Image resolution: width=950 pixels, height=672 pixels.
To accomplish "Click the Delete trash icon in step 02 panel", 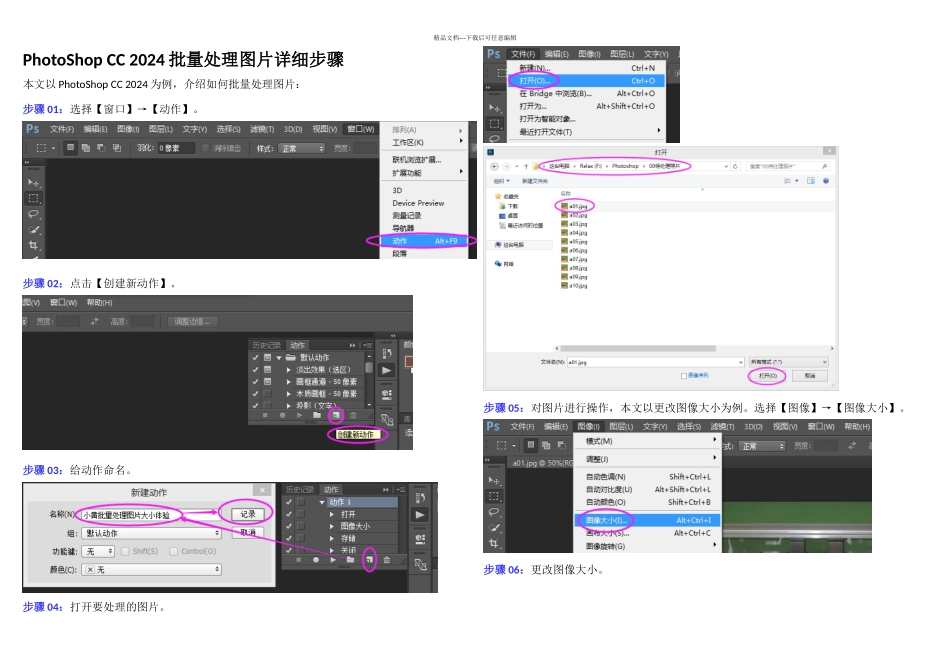I will click(353, 416).
